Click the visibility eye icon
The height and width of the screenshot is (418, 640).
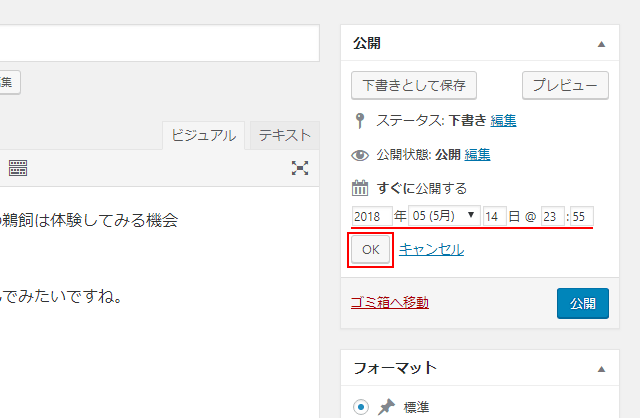(x=361, y=155)
